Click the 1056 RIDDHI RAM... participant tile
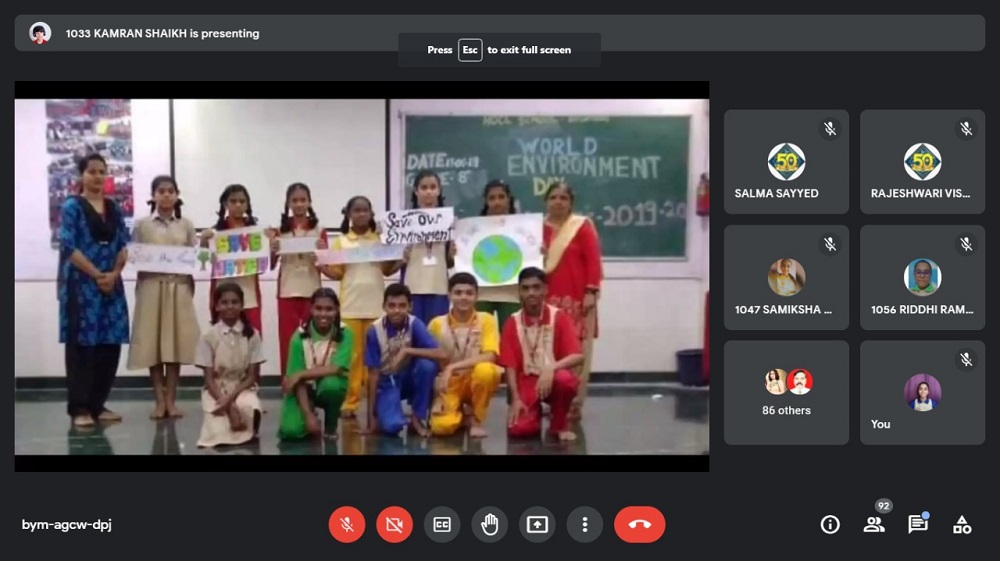The width and height of the screenshot is (1000, 561). (922, 277)
